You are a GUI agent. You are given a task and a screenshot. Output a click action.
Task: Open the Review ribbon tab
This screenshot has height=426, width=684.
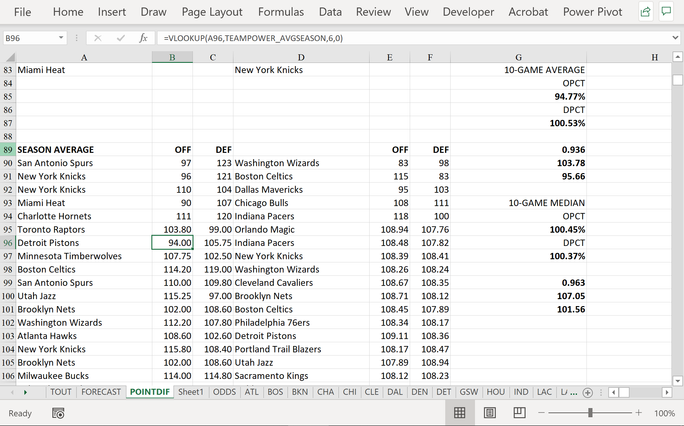click(x=373, y=12)
